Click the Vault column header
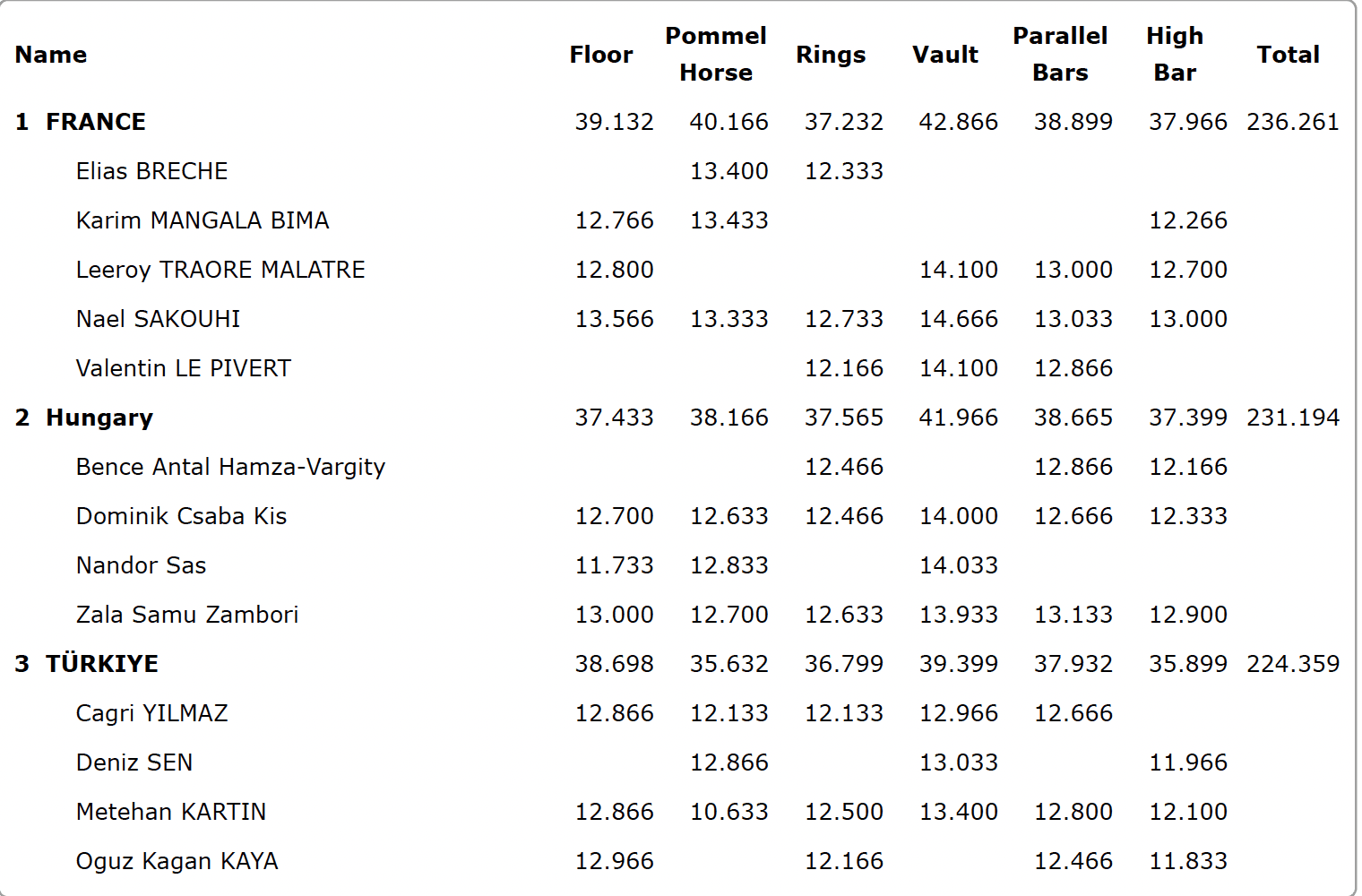 [x=944, y=55]
